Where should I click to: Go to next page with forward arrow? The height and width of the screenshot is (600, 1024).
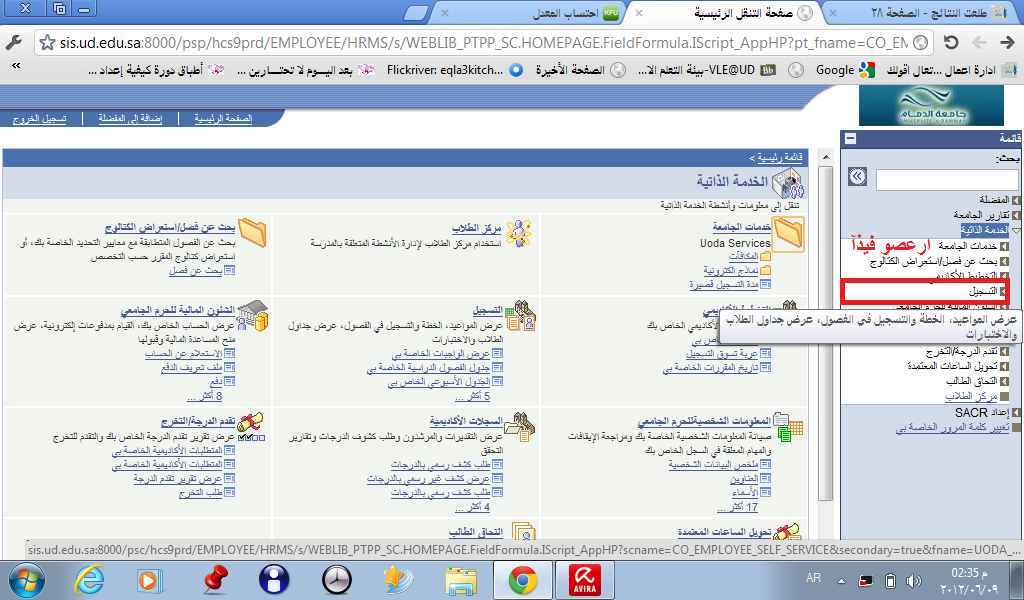click(x=1006, y=43)
